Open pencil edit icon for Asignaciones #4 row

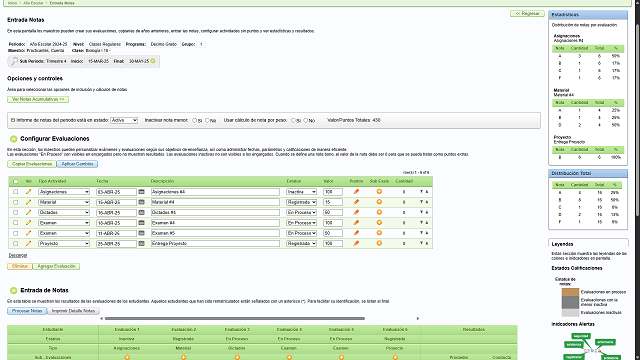click(x=28, y=191)
